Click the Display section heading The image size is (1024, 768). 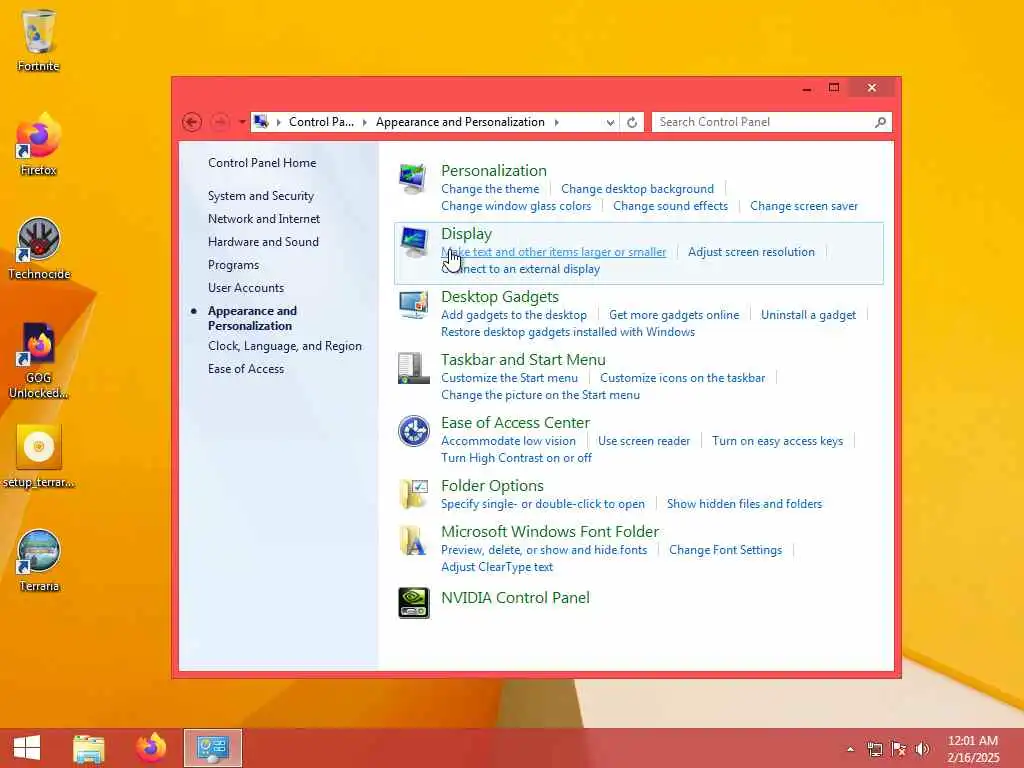coord(466,234)
